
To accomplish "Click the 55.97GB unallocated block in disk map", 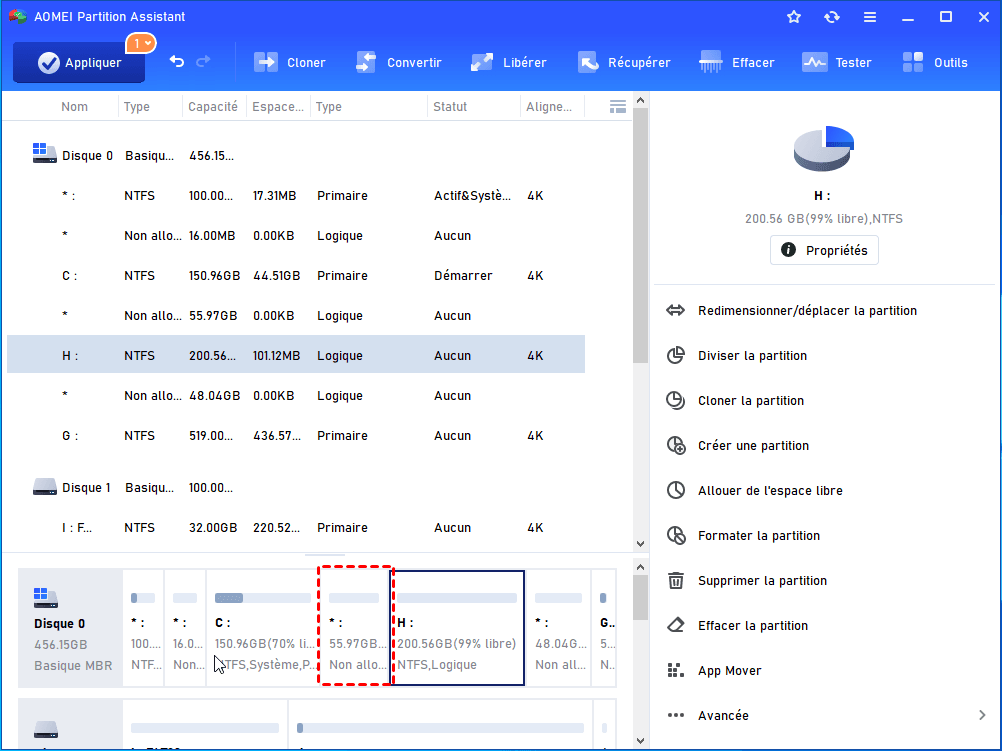I will [354, 627].
